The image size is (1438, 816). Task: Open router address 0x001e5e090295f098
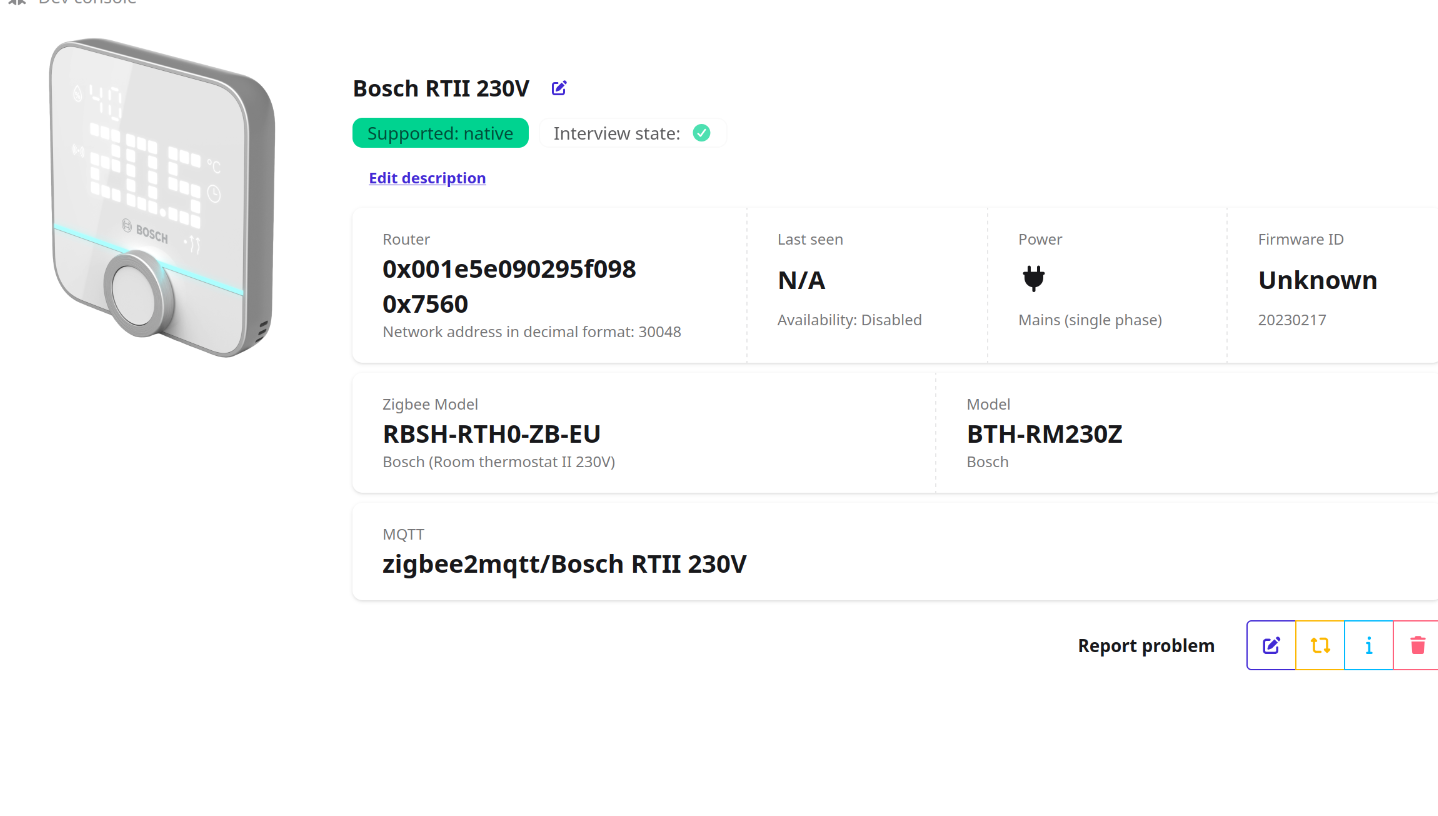pos(509,269)
